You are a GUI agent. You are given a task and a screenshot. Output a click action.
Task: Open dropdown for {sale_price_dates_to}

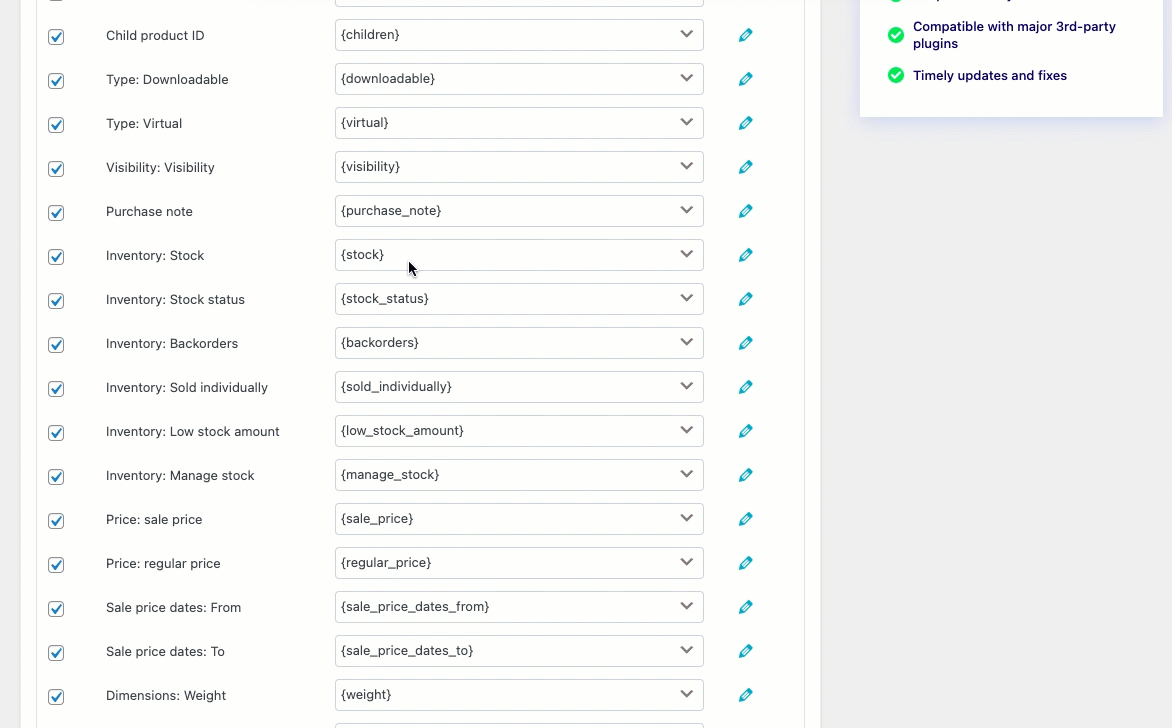pos(687,650)
